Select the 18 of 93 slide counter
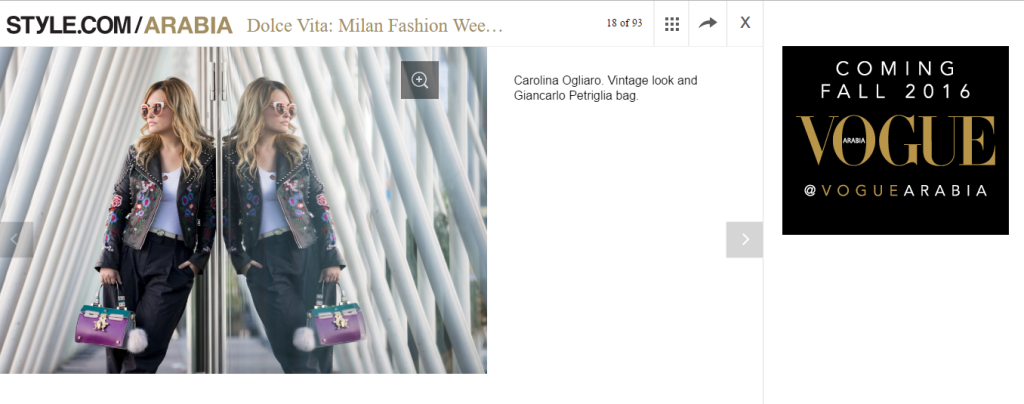Viewport: 1024px width, 404px height. (624, 23)
